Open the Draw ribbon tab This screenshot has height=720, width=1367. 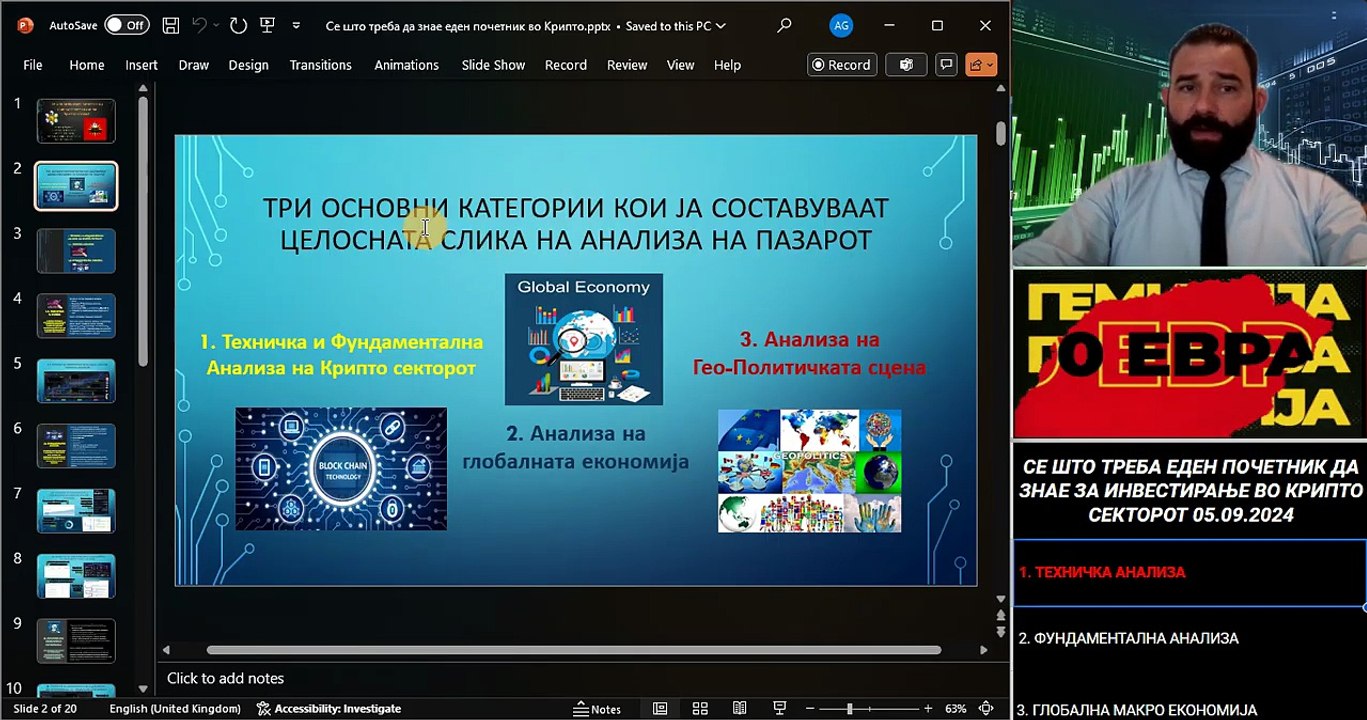tap(194, 65)
